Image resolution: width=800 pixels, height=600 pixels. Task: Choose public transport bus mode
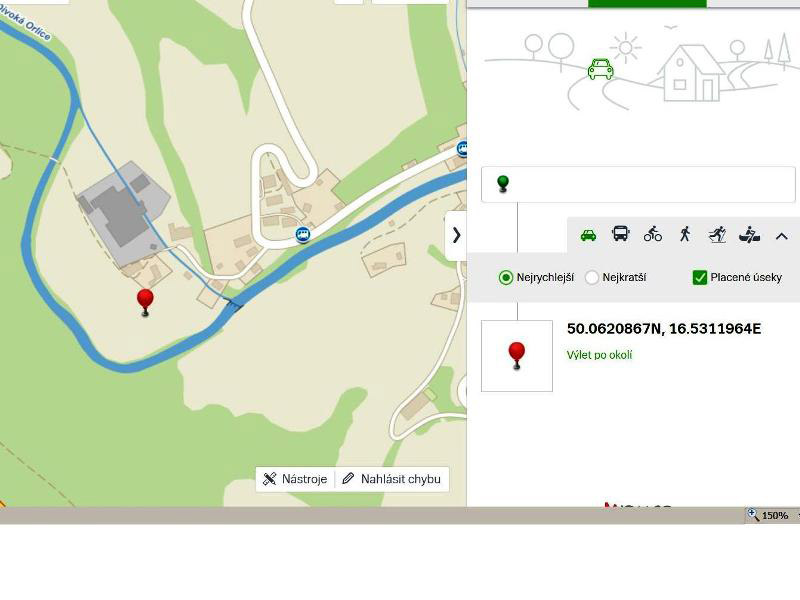pos(620,234)
